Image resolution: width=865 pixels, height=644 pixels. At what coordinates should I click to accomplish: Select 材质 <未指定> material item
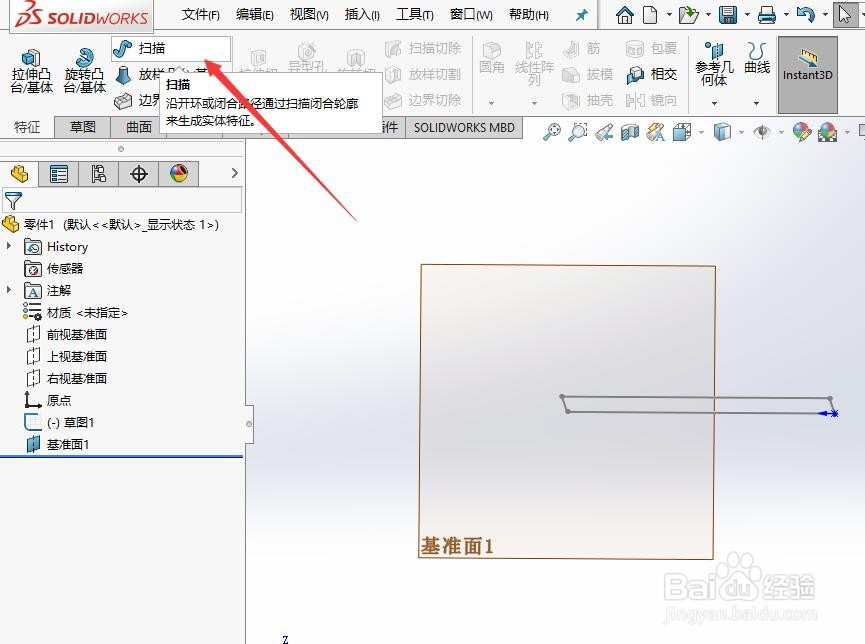point(75,313)
